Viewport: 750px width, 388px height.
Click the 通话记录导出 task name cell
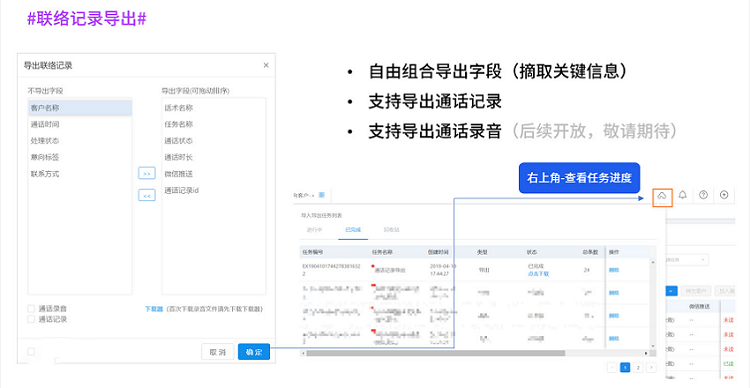click(389, 270)
